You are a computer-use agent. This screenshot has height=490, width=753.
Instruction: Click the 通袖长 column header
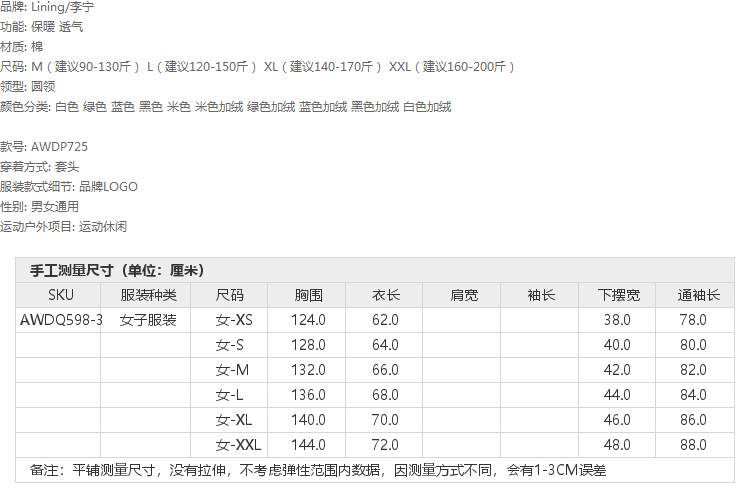pyautogui.click(x=697, y=295)
